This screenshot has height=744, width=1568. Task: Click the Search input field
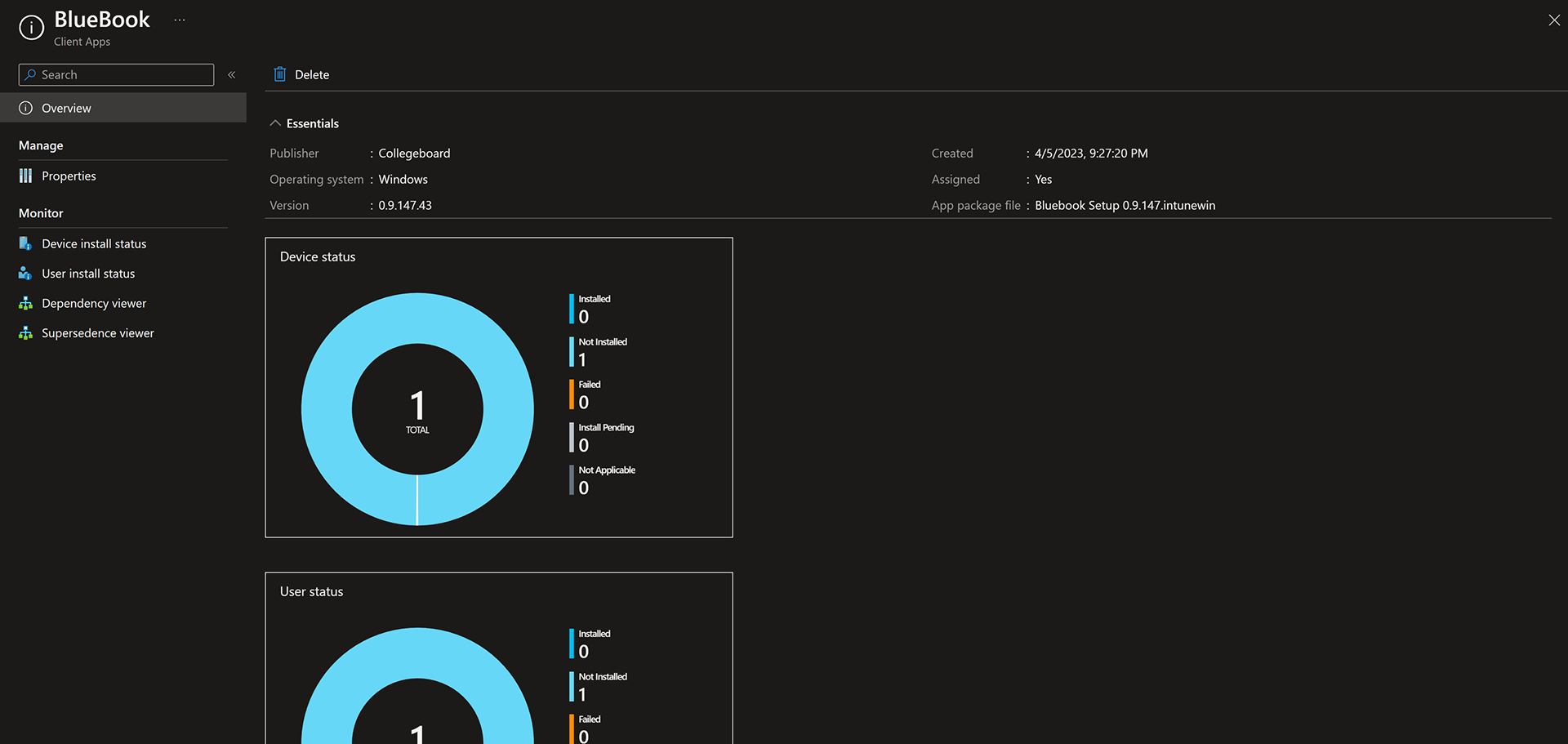tap(116, 74)
